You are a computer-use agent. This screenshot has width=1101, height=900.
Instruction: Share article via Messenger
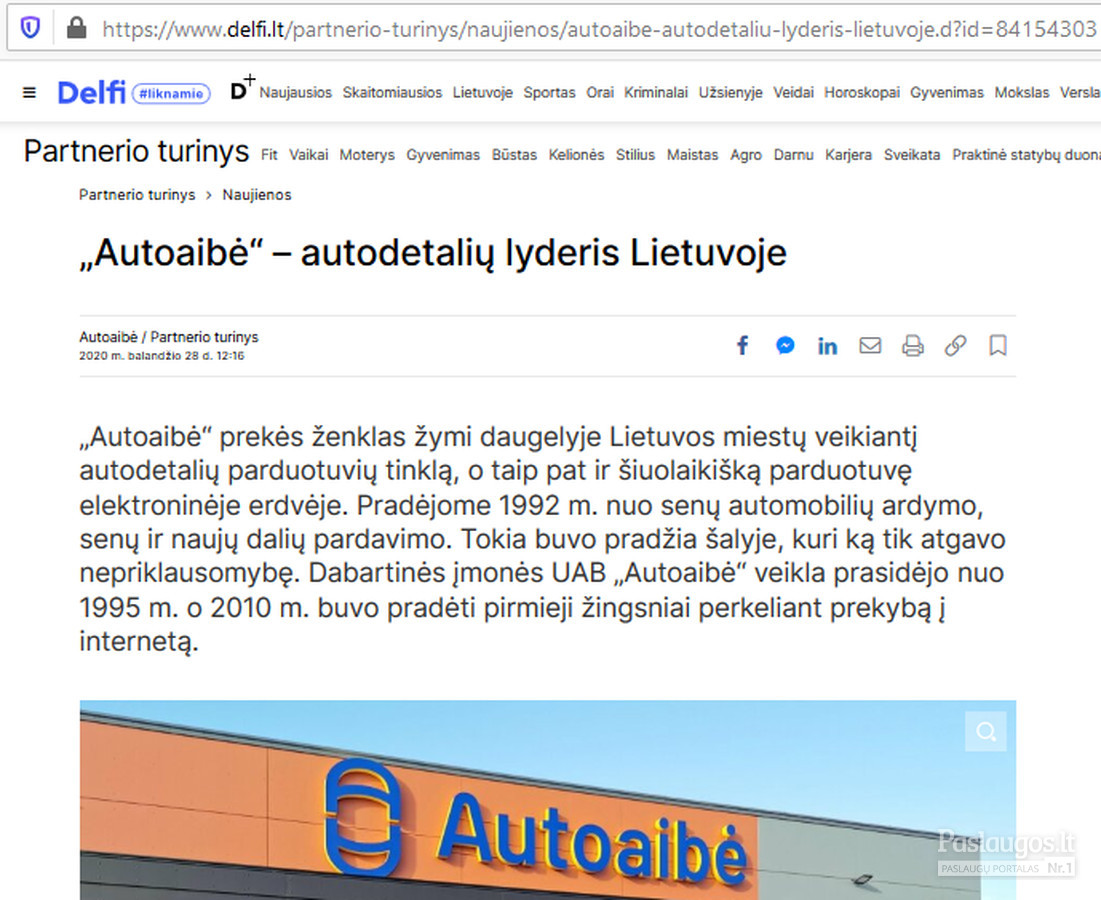[785, 345]
